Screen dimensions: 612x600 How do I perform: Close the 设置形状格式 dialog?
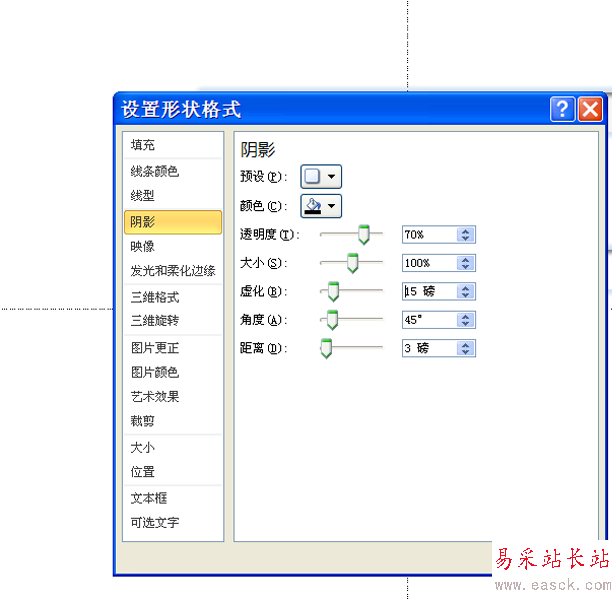(590, 109)
